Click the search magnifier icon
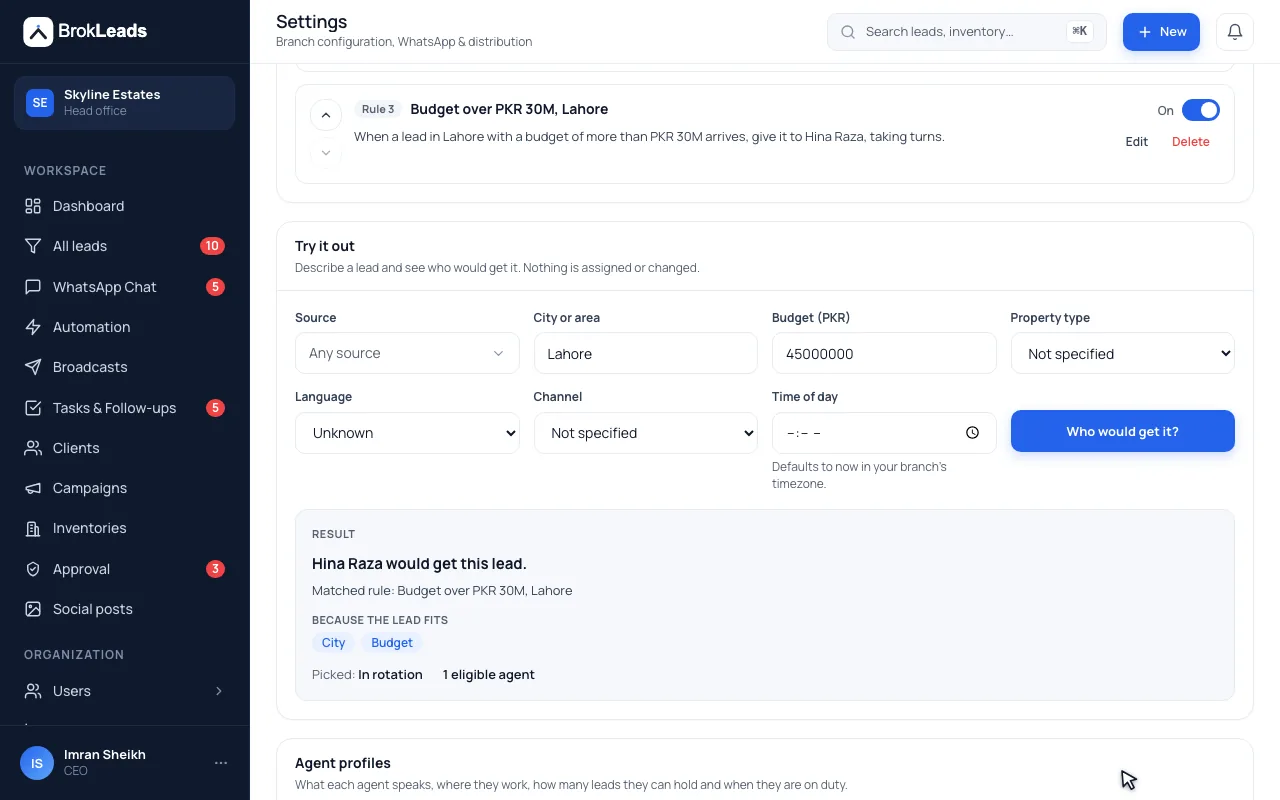 (x=848, y=32)
